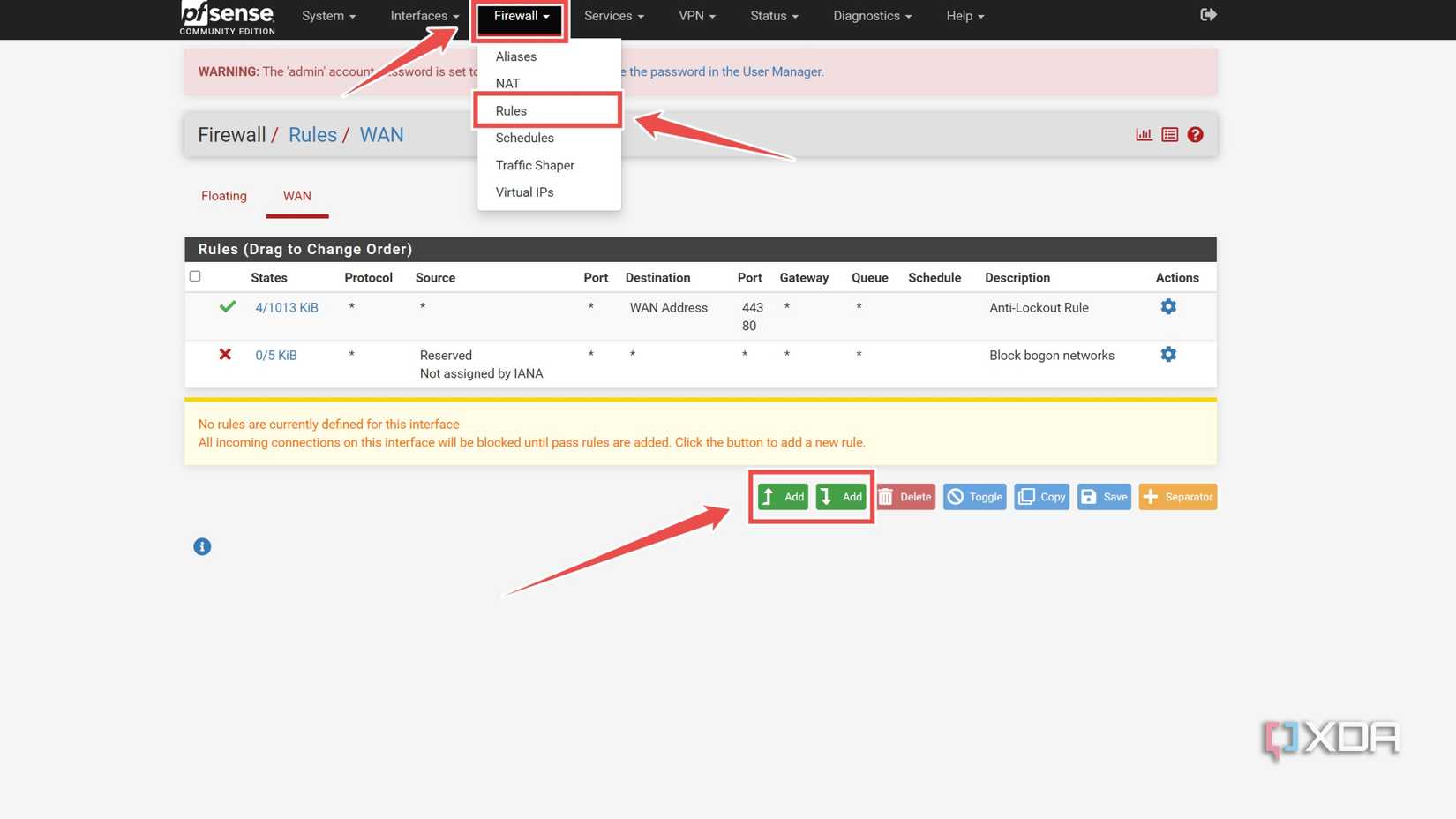1456x819 pixels.
Task: View the firewall log via the log icon
Action: [x=1169, y=134]
